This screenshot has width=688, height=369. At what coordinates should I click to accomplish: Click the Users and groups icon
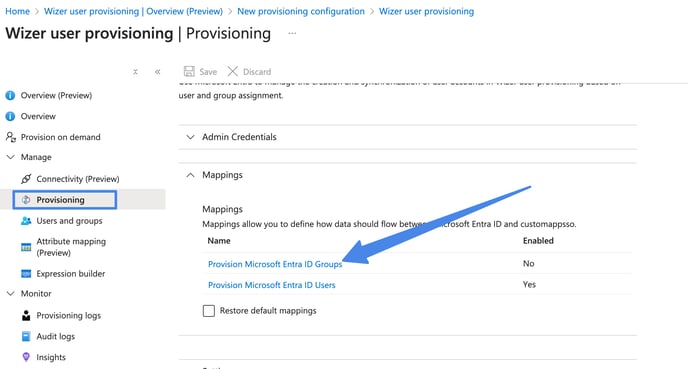[26, 221]
